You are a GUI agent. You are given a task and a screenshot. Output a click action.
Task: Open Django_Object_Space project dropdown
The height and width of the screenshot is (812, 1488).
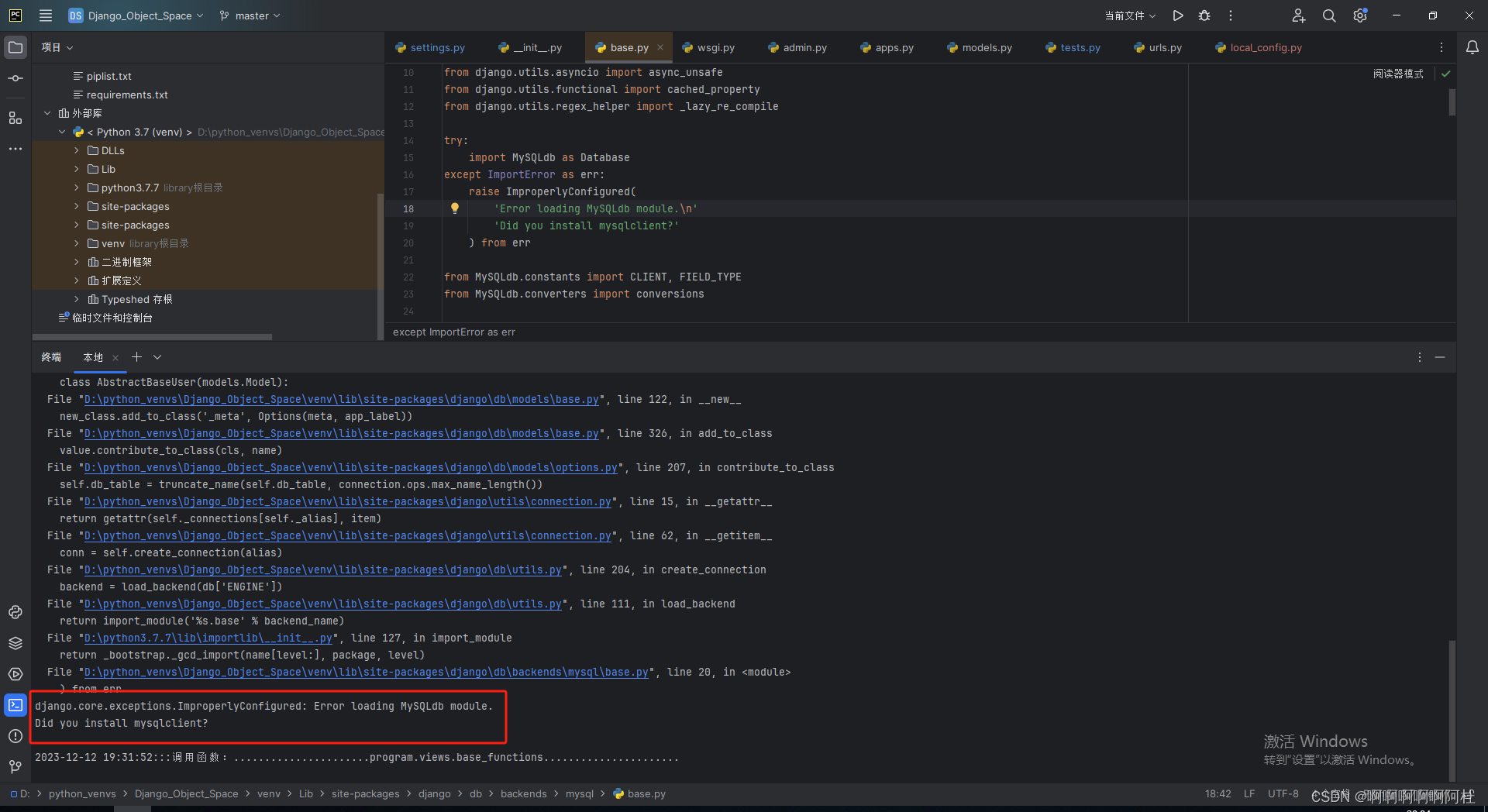coord(136,15)
